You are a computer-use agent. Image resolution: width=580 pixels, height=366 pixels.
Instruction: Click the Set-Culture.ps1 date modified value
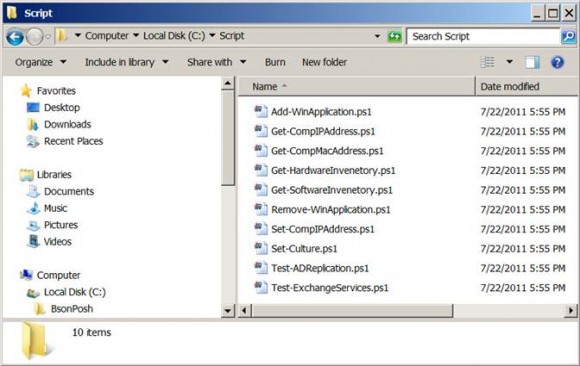(523, 248)
